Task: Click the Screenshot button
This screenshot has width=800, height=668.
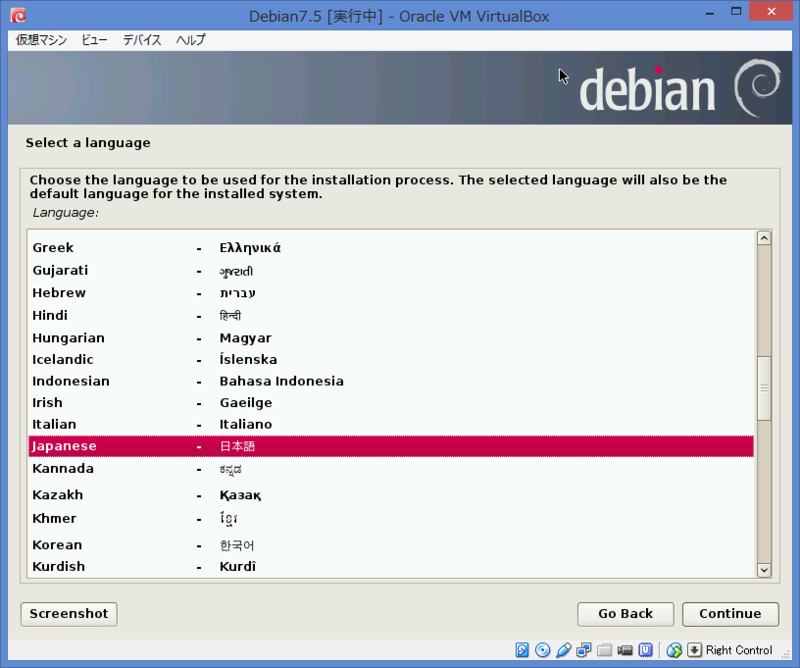Action: pos(68,614)
